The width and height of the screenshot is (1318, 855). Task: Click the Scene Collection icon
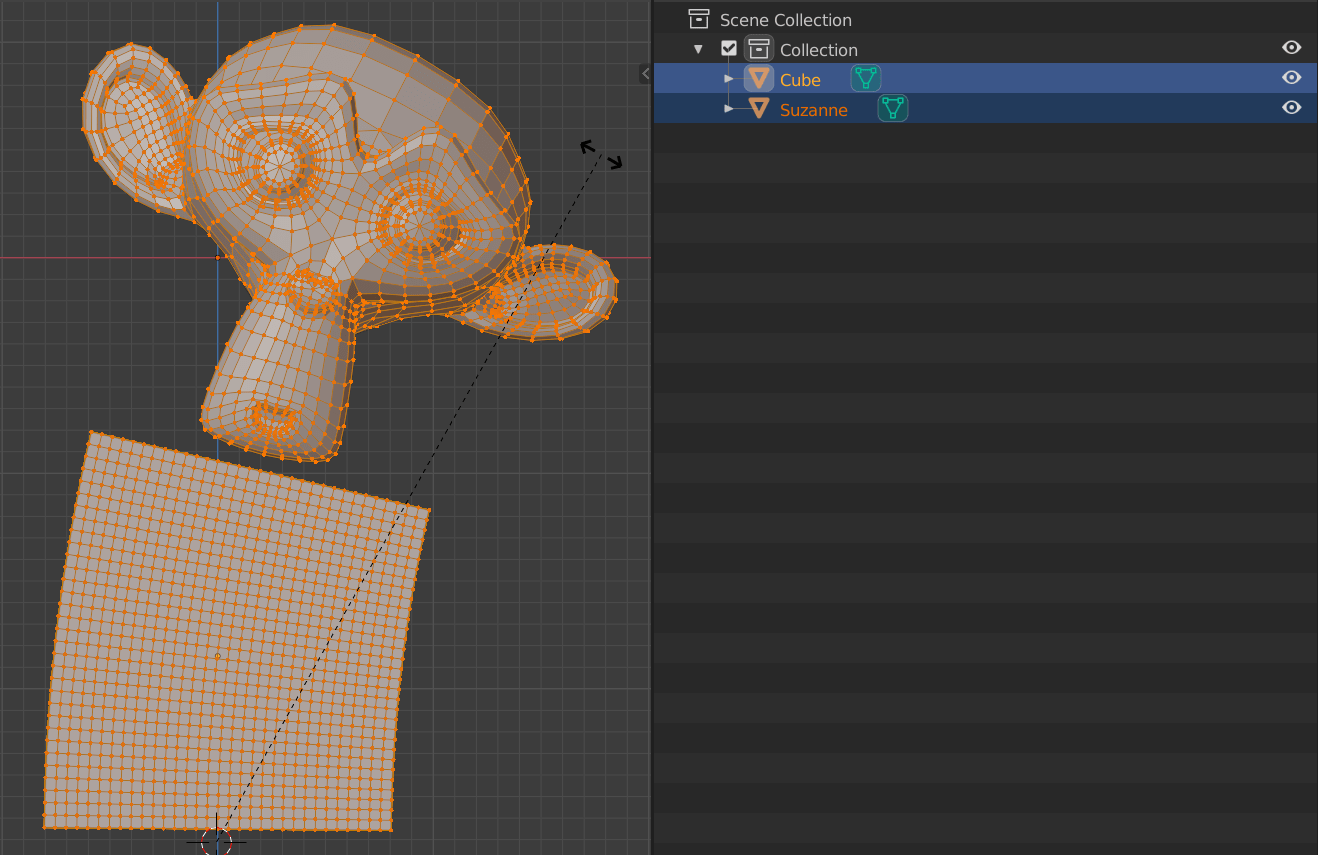point(698,18)
